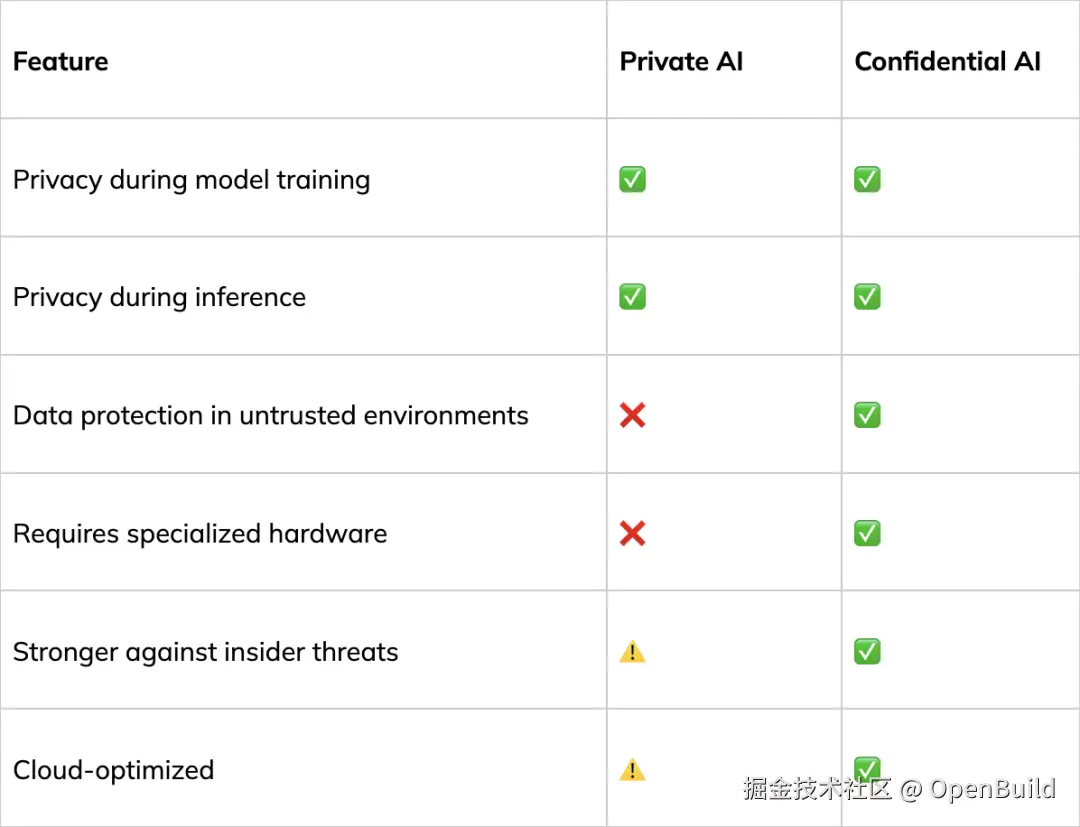Image resolution: width=1080 pixels, height=827 pixels.
Task: Click 'Requires specialized hardware' row label
Action: pos(200,533)
